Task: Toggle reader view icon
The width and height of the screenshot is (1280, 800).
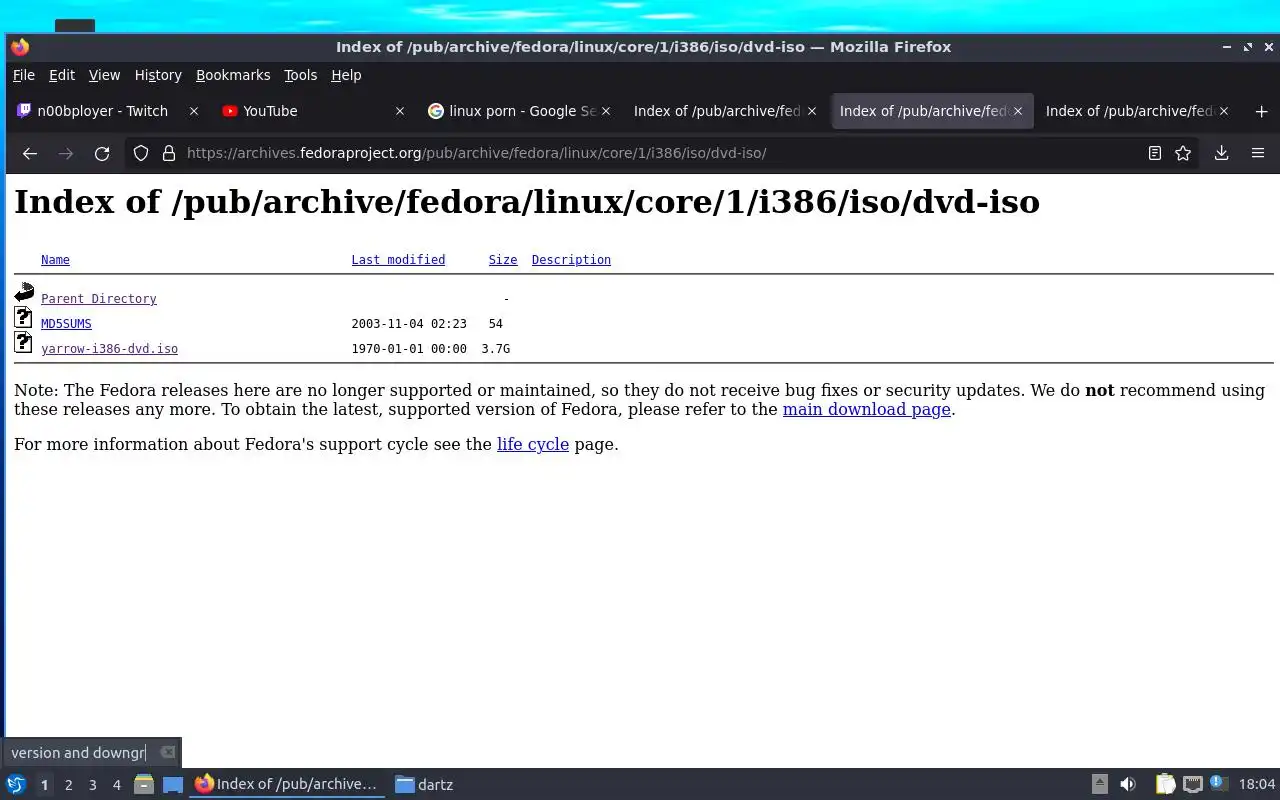Action: 1155,153
